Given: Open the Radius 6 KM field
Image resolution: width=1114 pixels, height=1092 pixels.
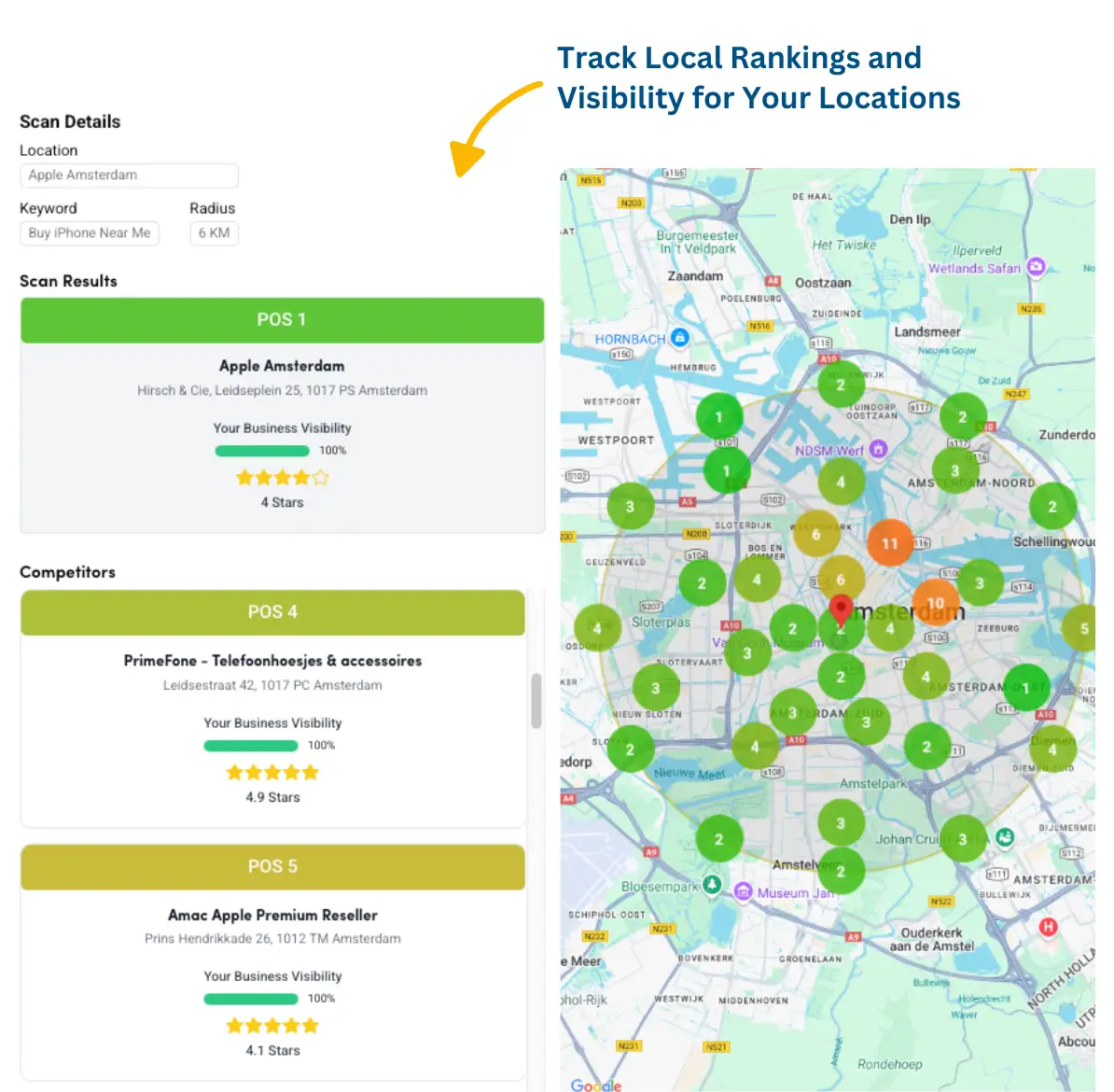Looking at the screenshot, I should click(214, 233).
